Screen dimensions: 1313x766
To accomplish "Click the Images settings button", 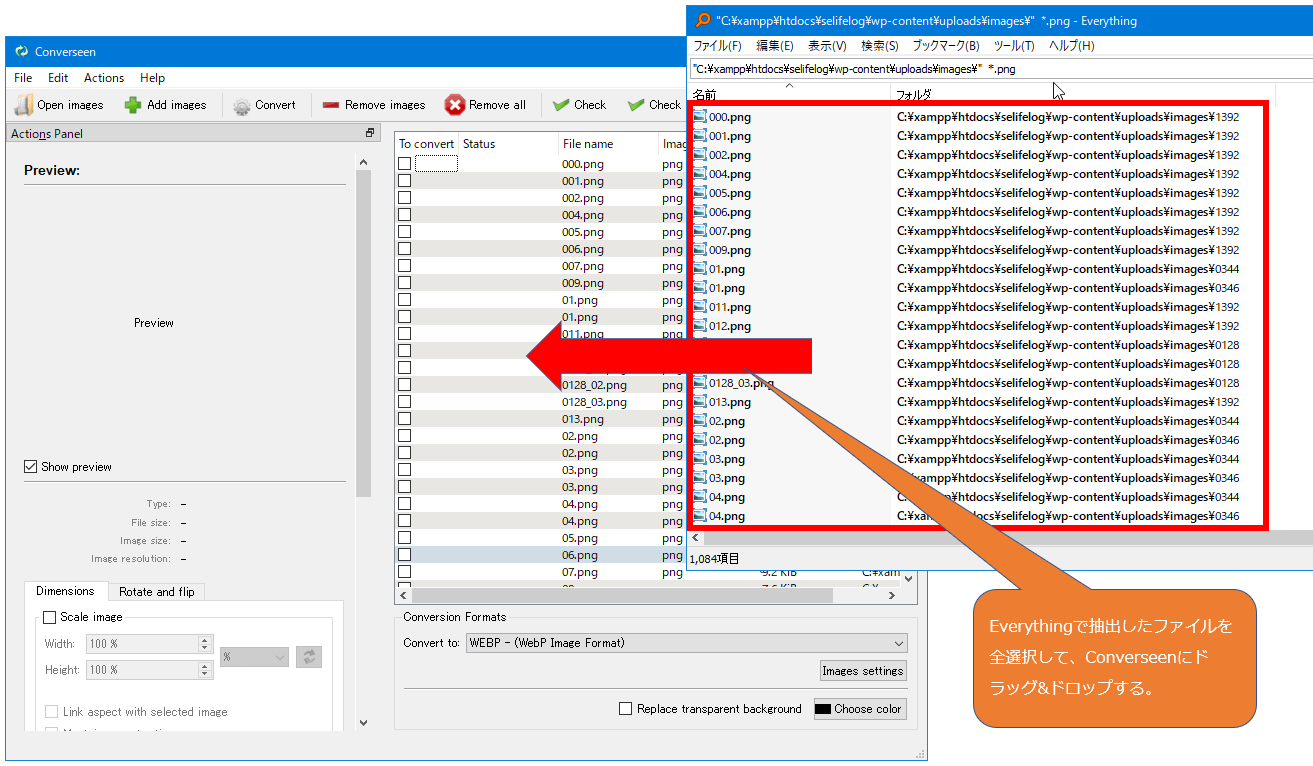I will tap(862, 671).
